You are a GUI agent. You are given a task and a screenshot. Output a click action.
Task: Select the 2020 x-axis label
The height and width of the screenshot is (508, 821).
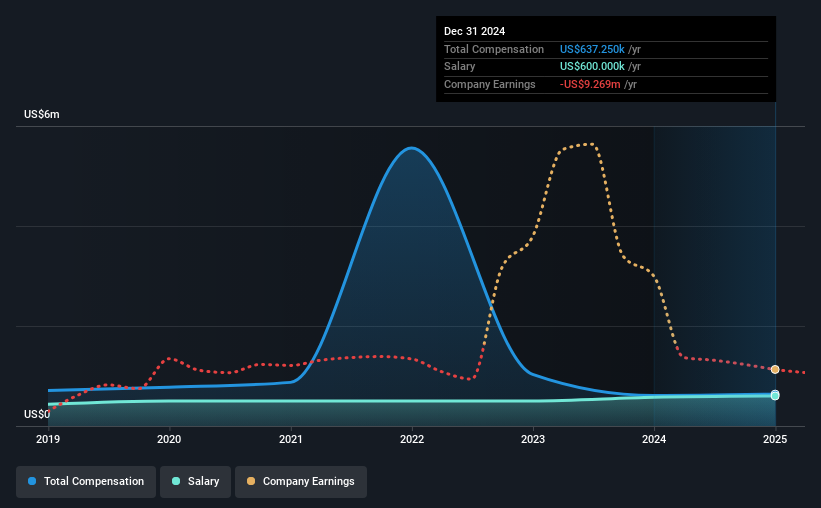pos(169,439)
